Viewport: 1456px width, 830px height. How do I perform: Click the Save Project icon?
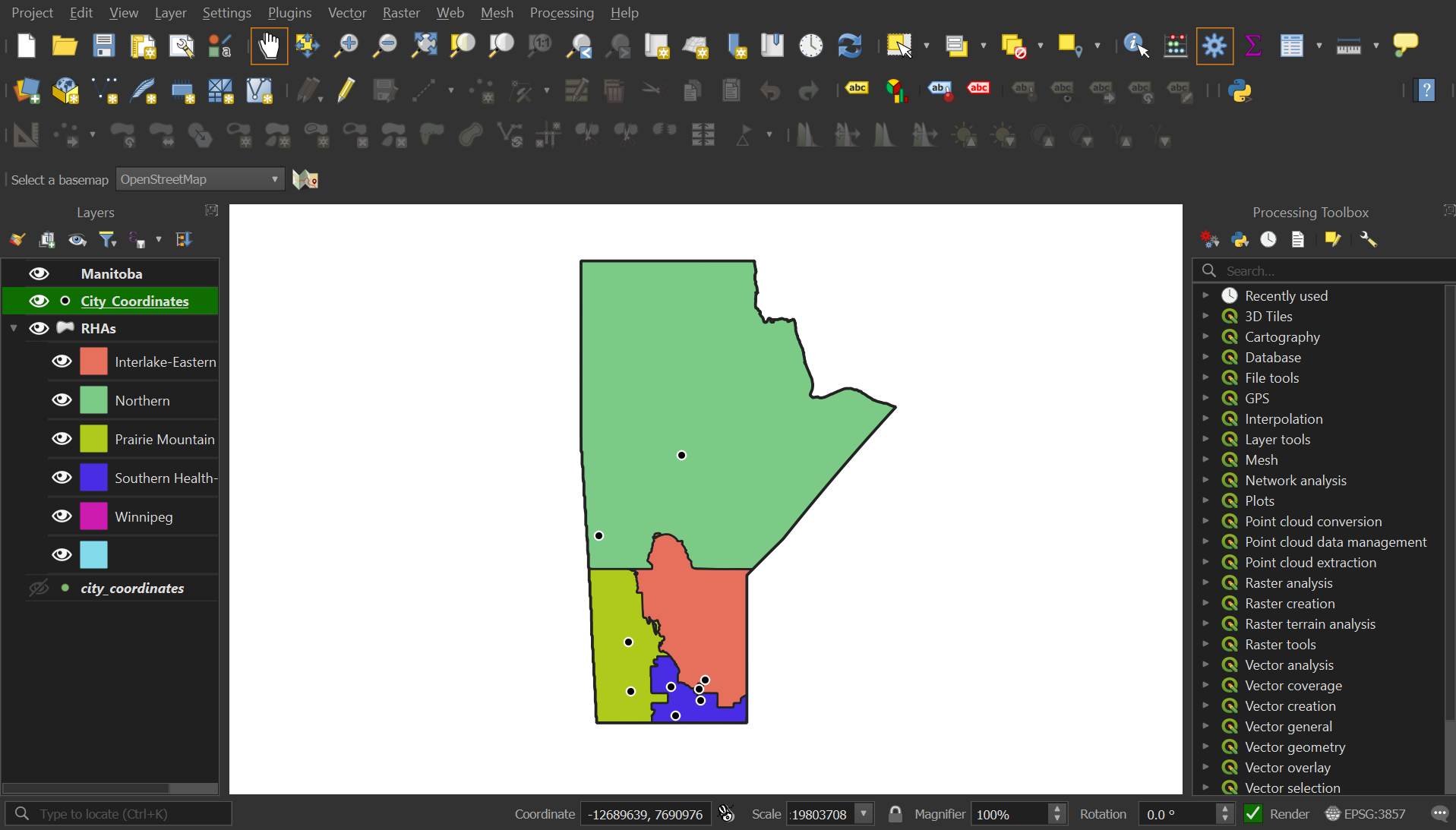point(103,46)
